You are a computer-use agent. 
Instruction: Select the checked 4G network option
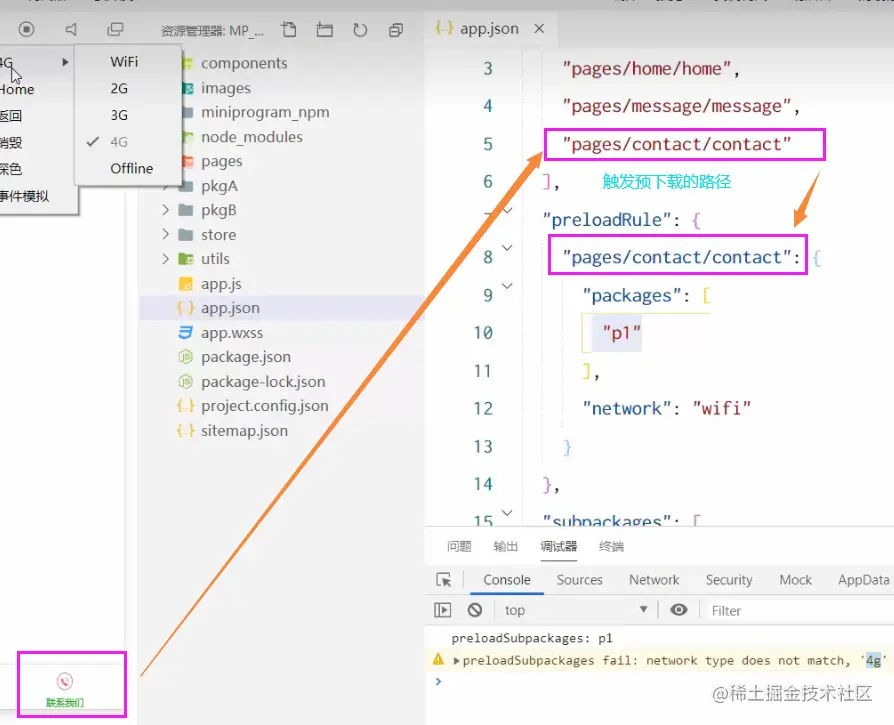[119, 142]
